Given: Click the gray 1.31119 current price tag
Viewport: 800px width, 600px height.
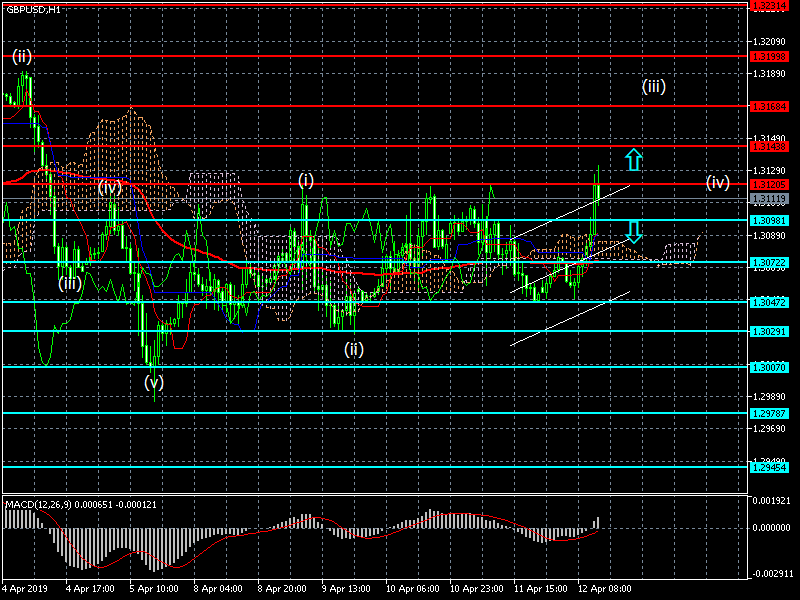Looking at the screenshot, I should pos(769,199).
